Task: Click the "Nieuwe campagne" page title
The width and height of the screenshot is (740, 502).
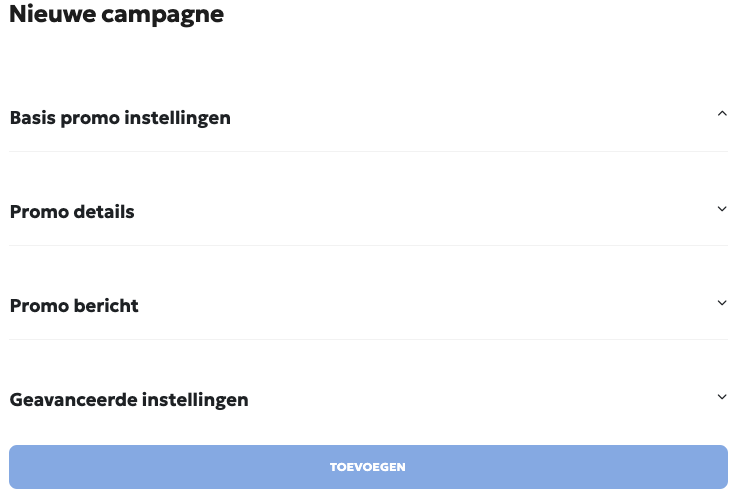Action: [116, 15]
